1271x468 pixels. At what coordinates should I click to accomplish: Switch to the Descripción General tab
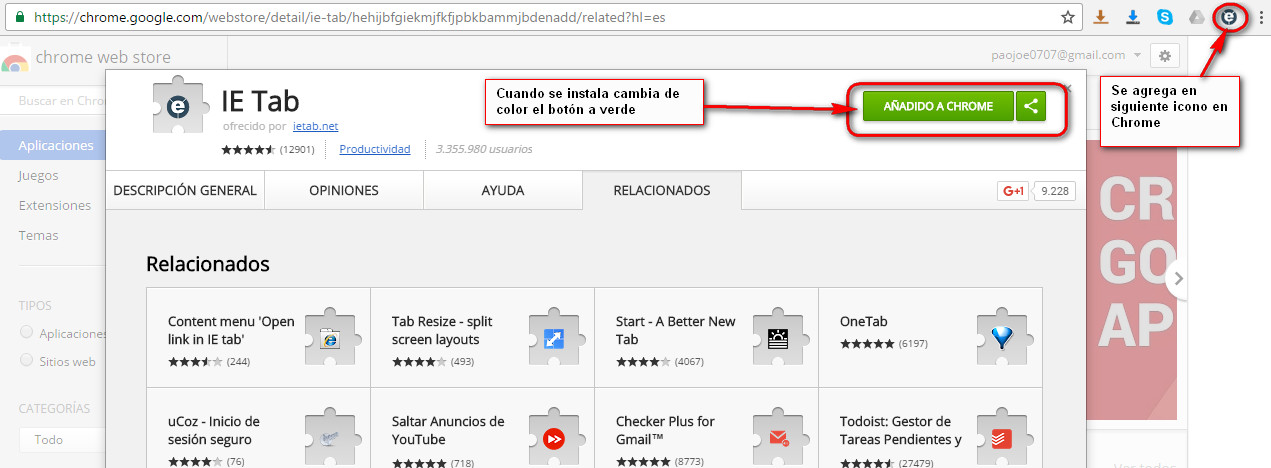pos(185,190)
